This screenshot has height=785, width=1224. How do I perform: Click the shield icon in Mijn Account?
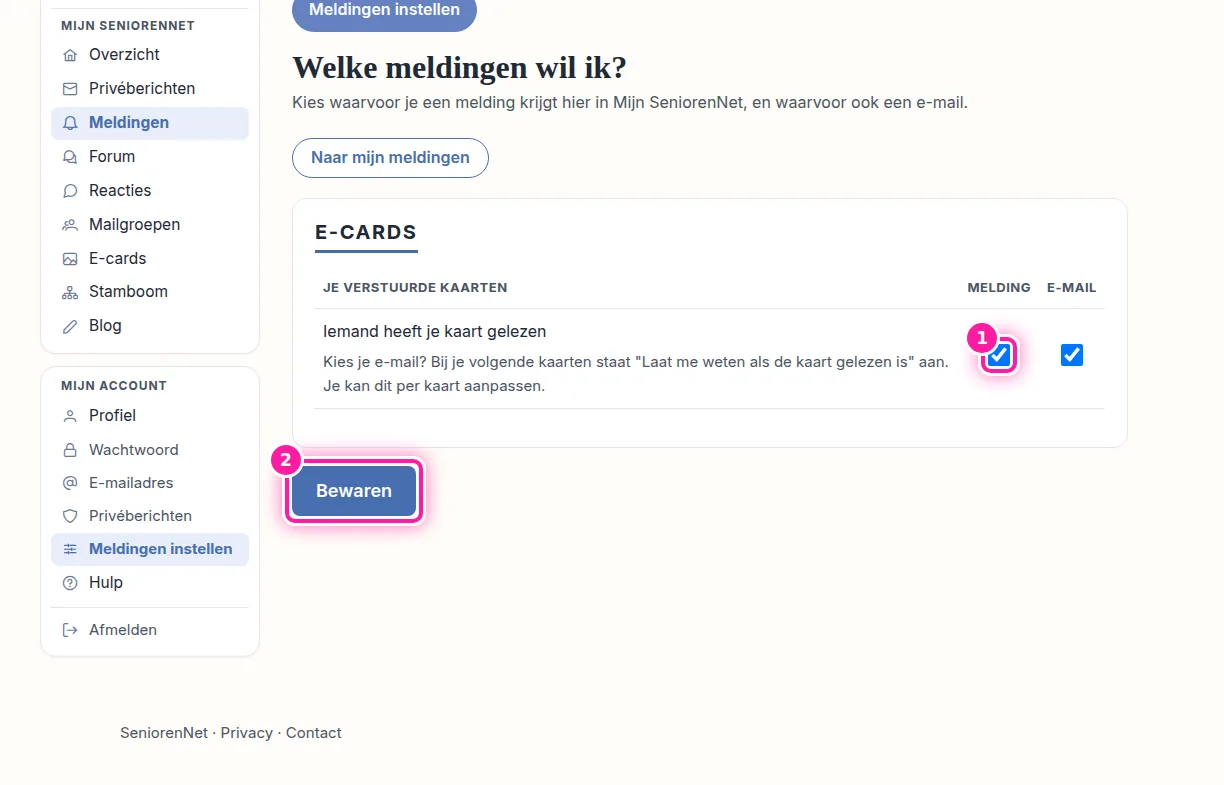tap(70, 516)
